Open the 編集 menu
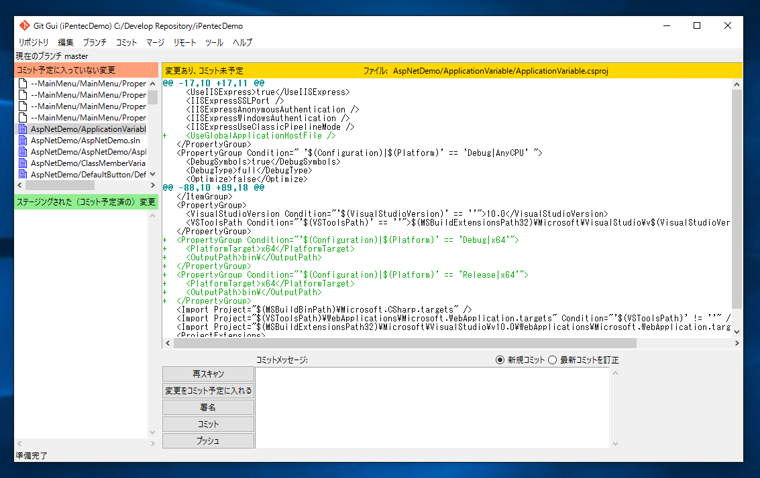The width and height of the screenshot is (760, 478). [65, 43]
